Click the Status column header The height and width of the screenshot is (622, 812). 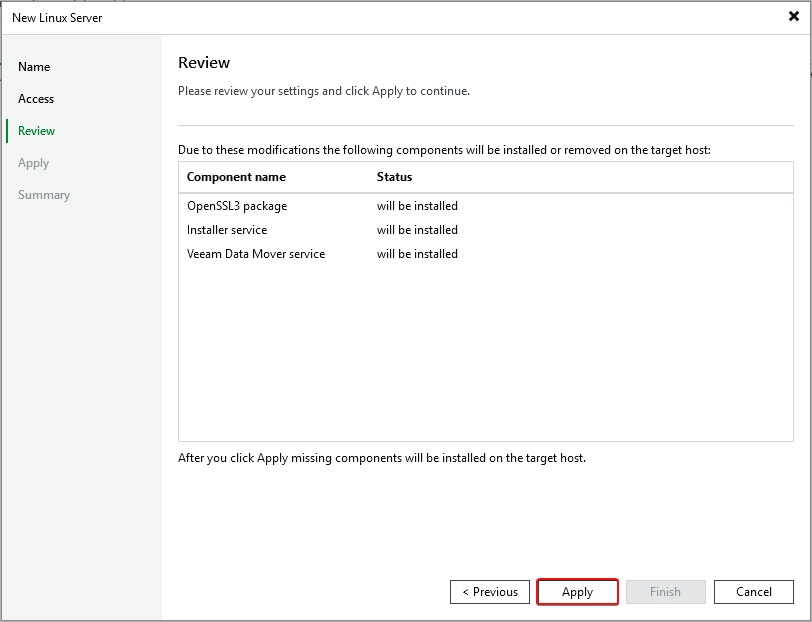394,177
